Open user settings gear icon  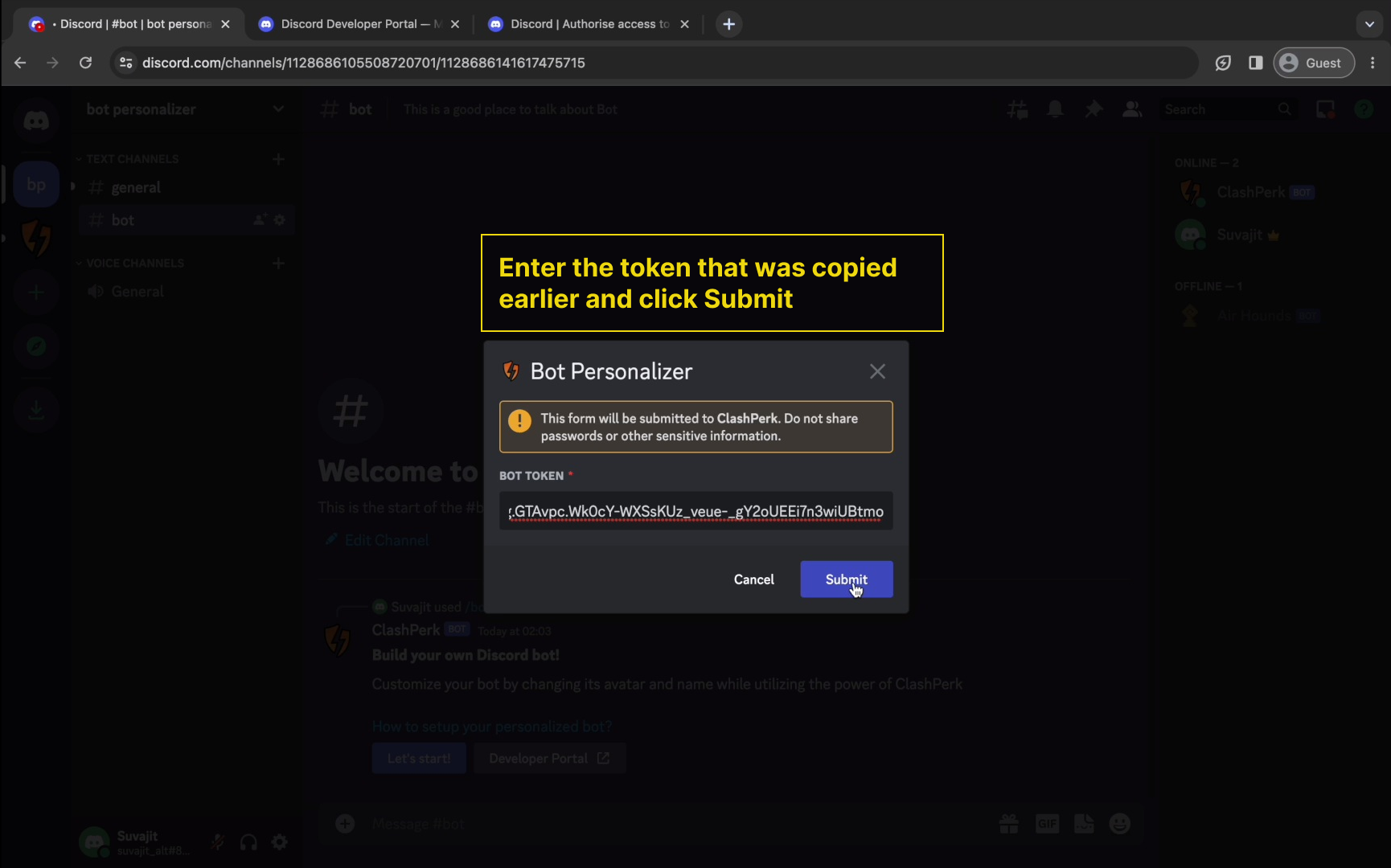279,842
